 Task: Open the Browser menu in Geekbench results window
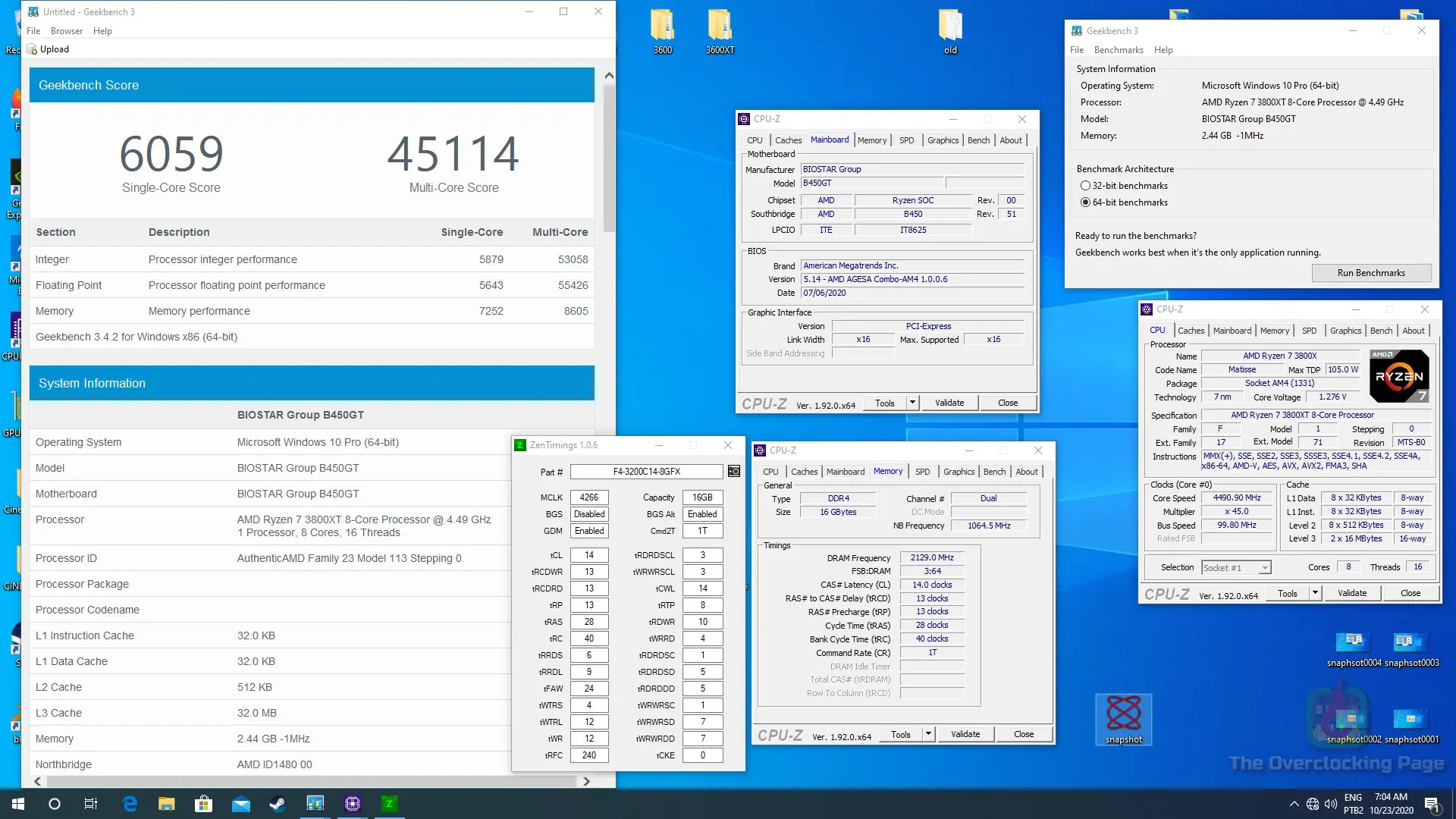point(67,31)
